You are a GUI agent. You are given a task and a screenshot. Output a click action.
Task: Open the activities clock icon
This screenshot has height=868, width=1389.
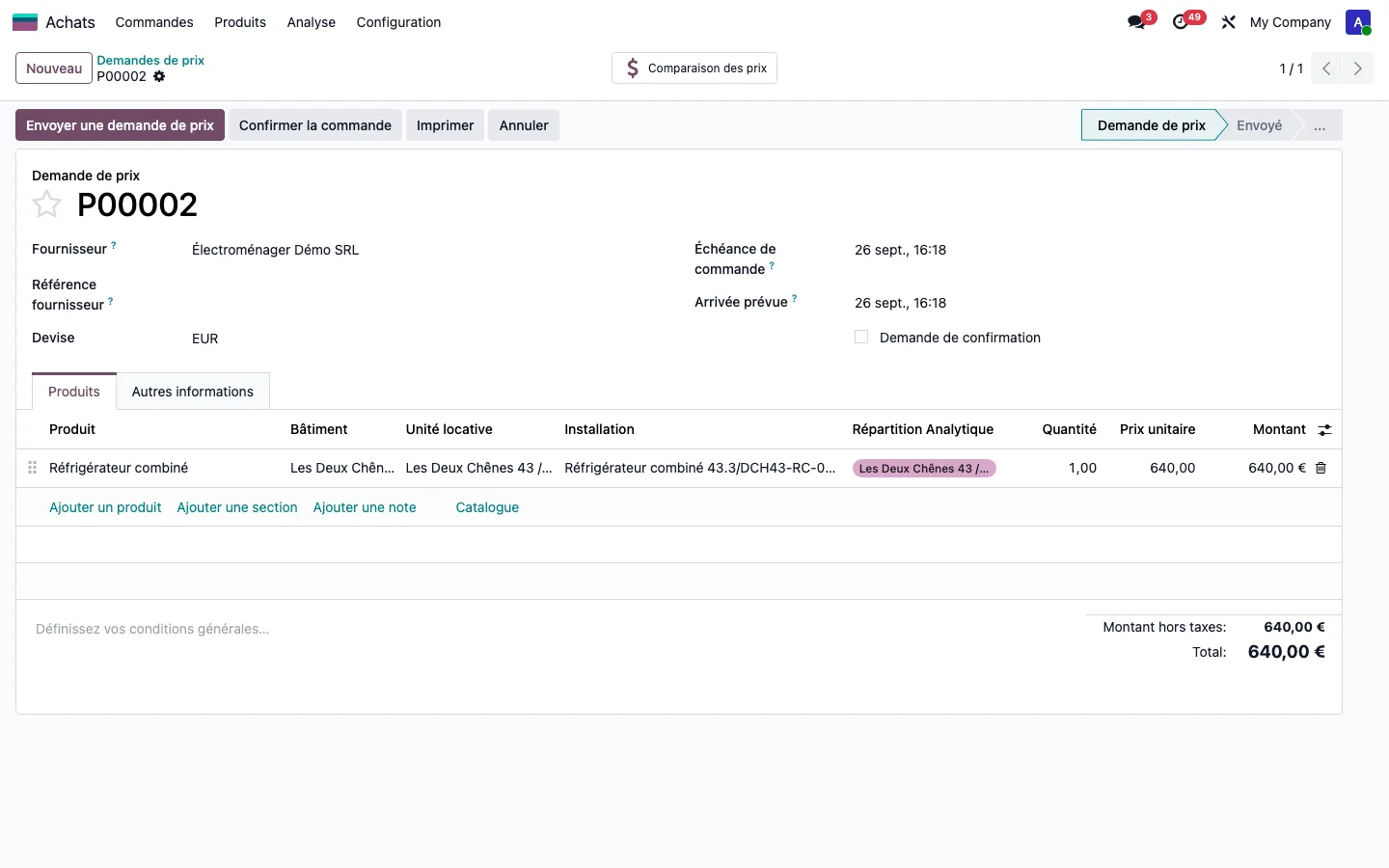pyautogui.click(x=1180, y=22)
